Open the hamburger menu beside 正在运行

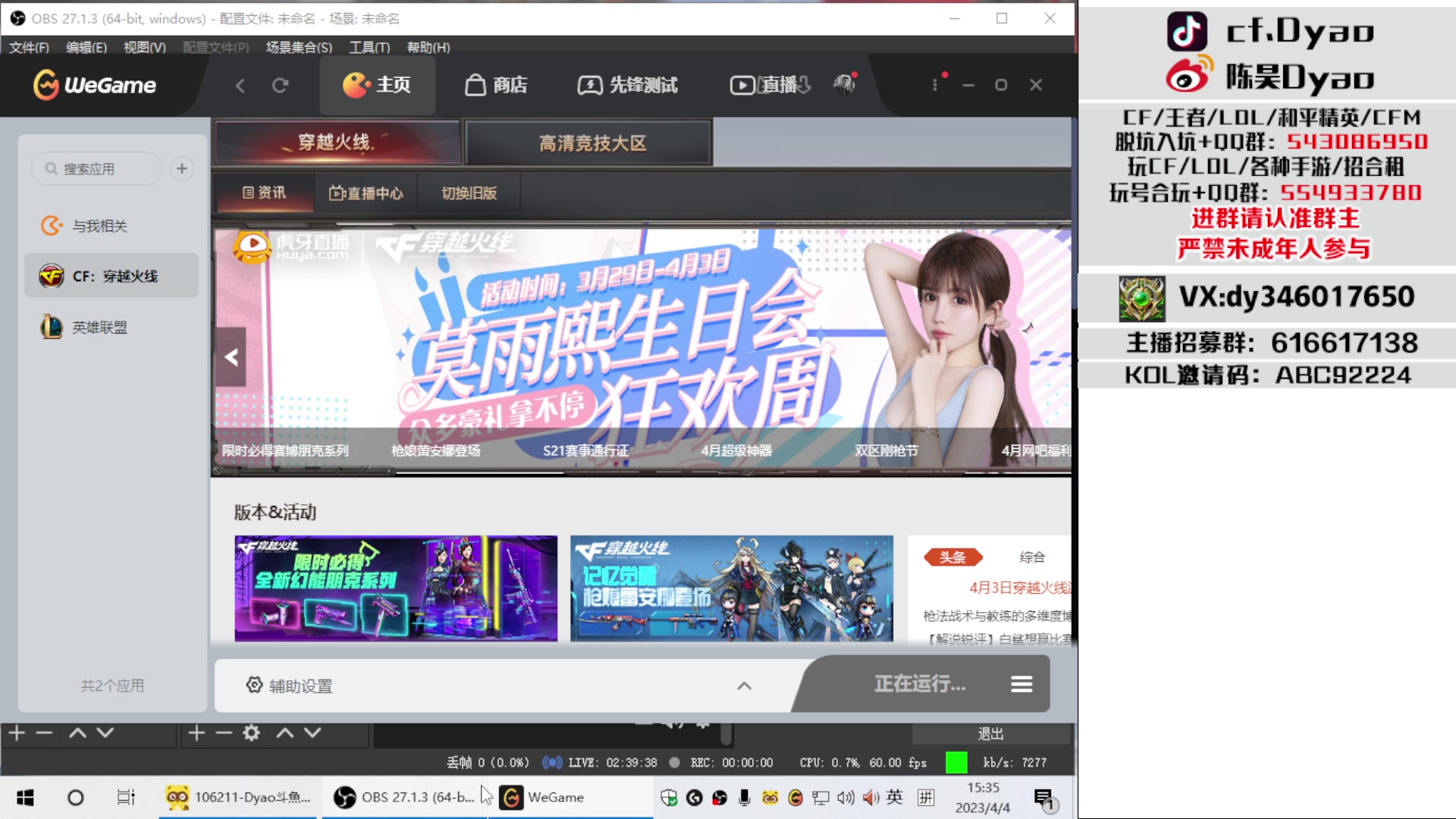tap(1021, 684)
